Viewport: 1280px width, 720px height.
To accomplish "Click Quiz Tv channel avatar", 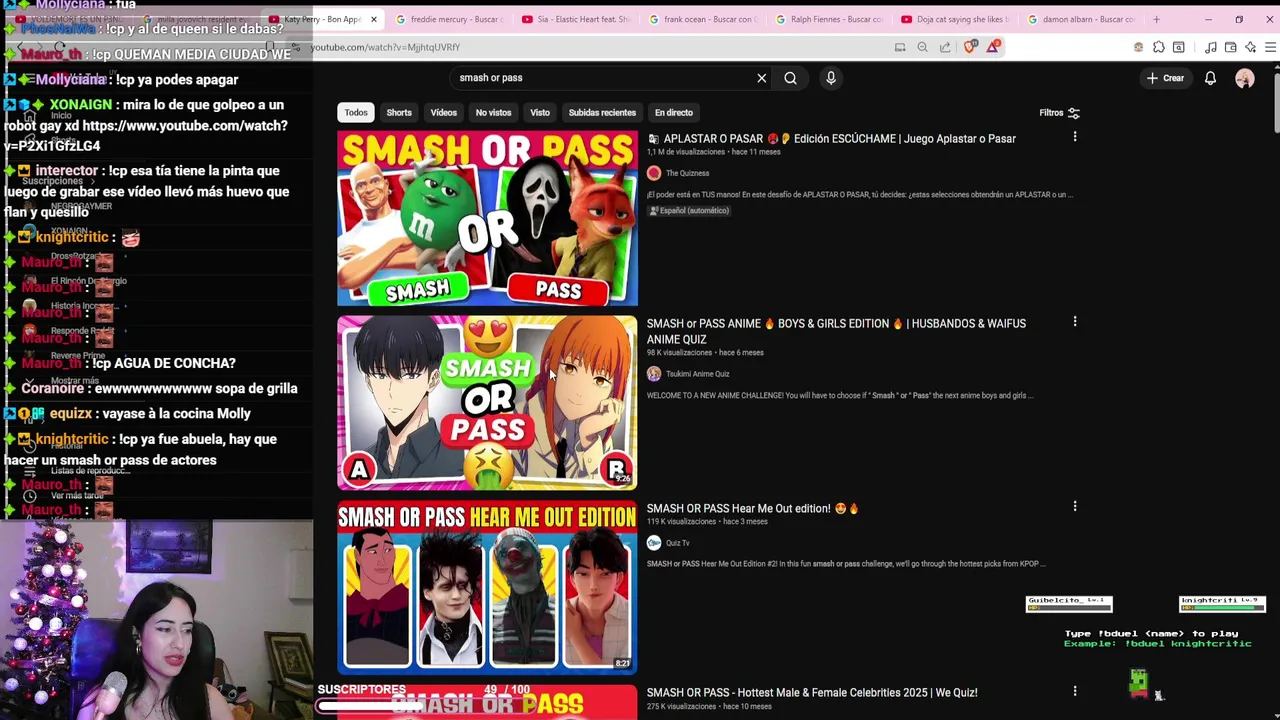I will pyautogui.click(x=654, y=543).
